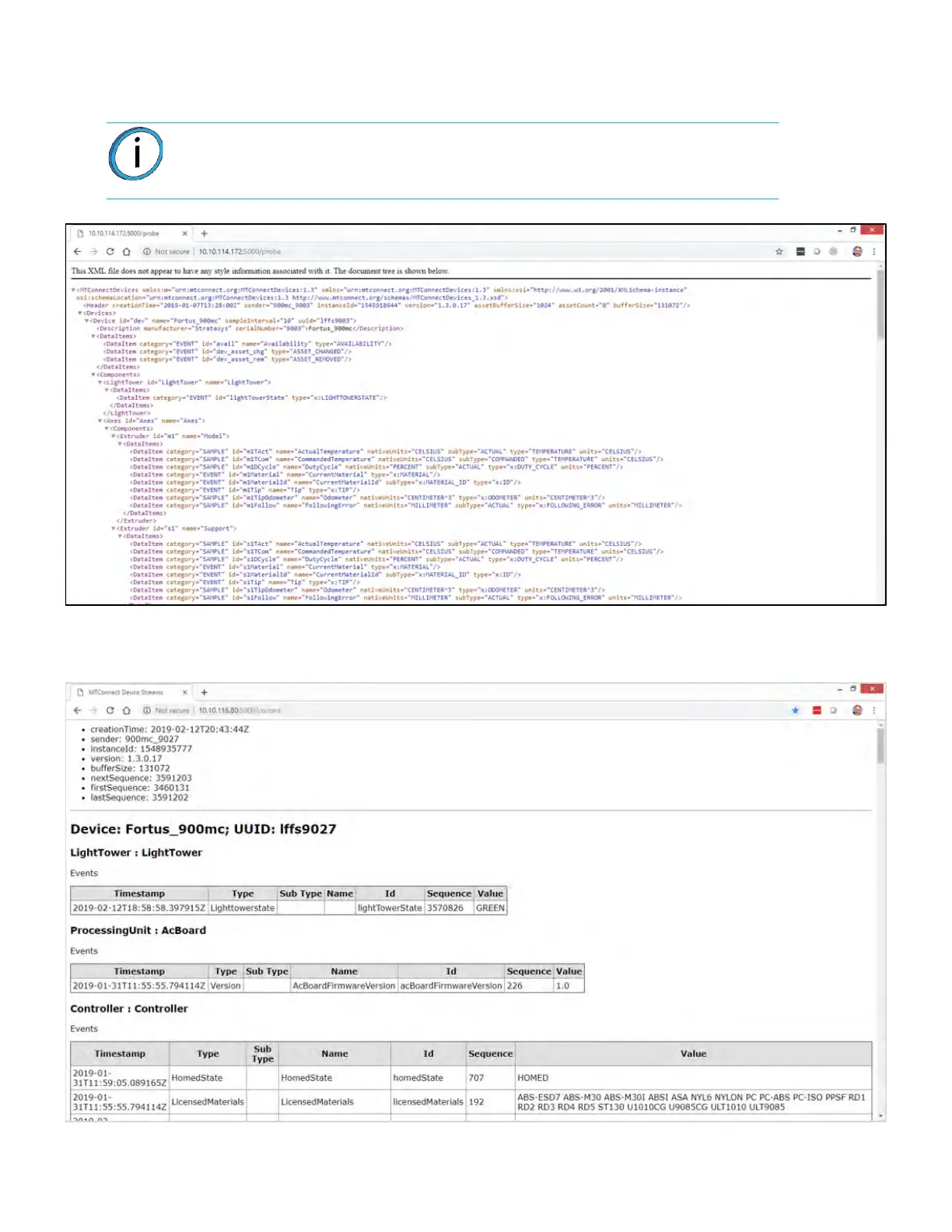This screenshot has width=952, height=1232.
Task: Open Chrome menu in the probe window
Action: tap(874, 252)
